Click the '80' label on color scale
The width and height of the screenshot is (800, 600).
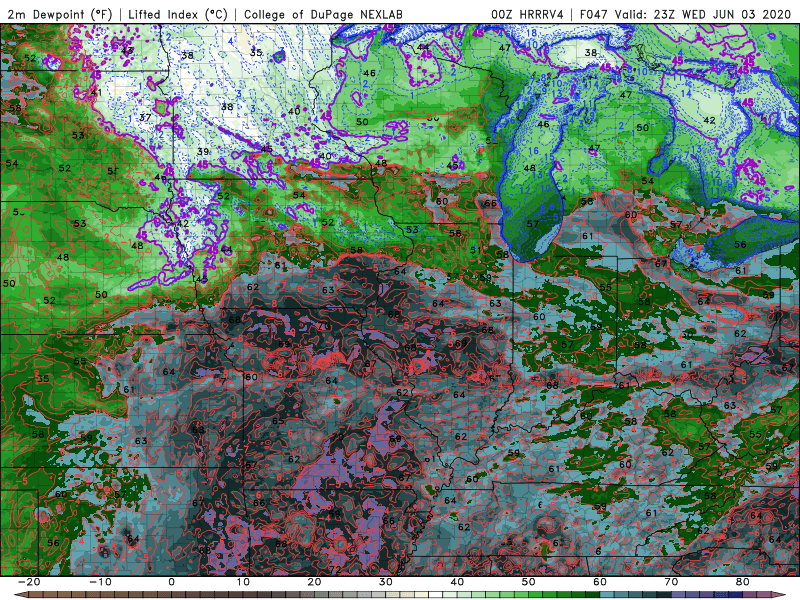(x=743, y=582)
